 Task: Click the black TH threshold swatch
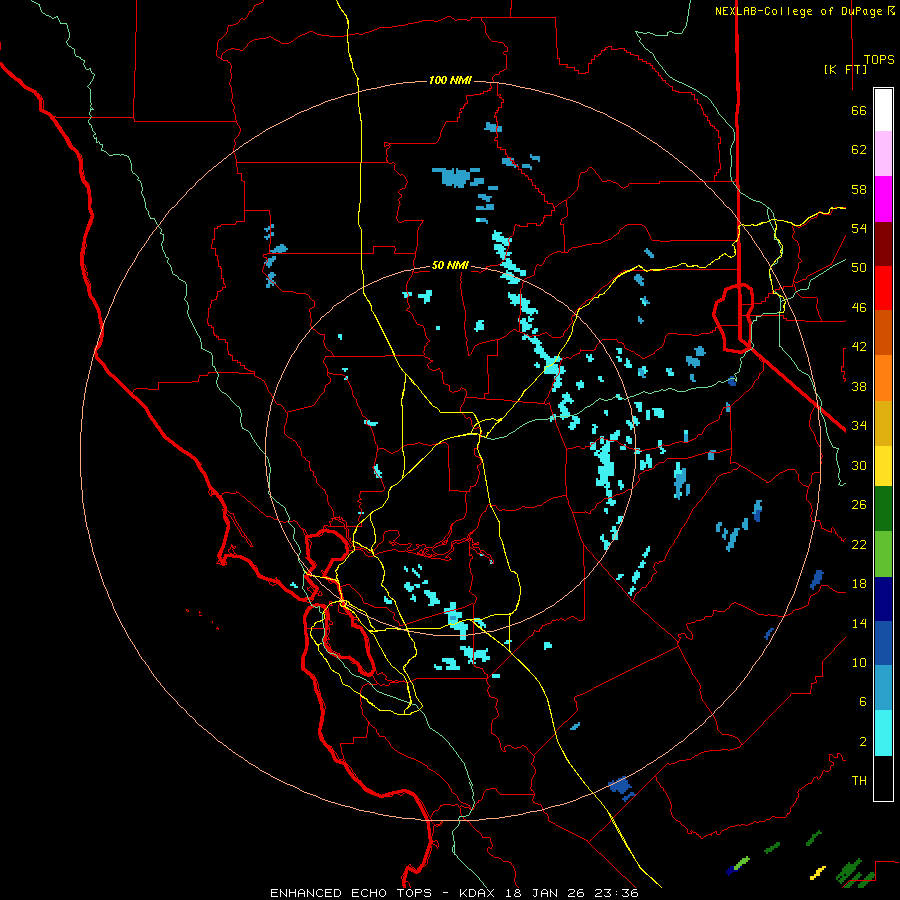883,778
